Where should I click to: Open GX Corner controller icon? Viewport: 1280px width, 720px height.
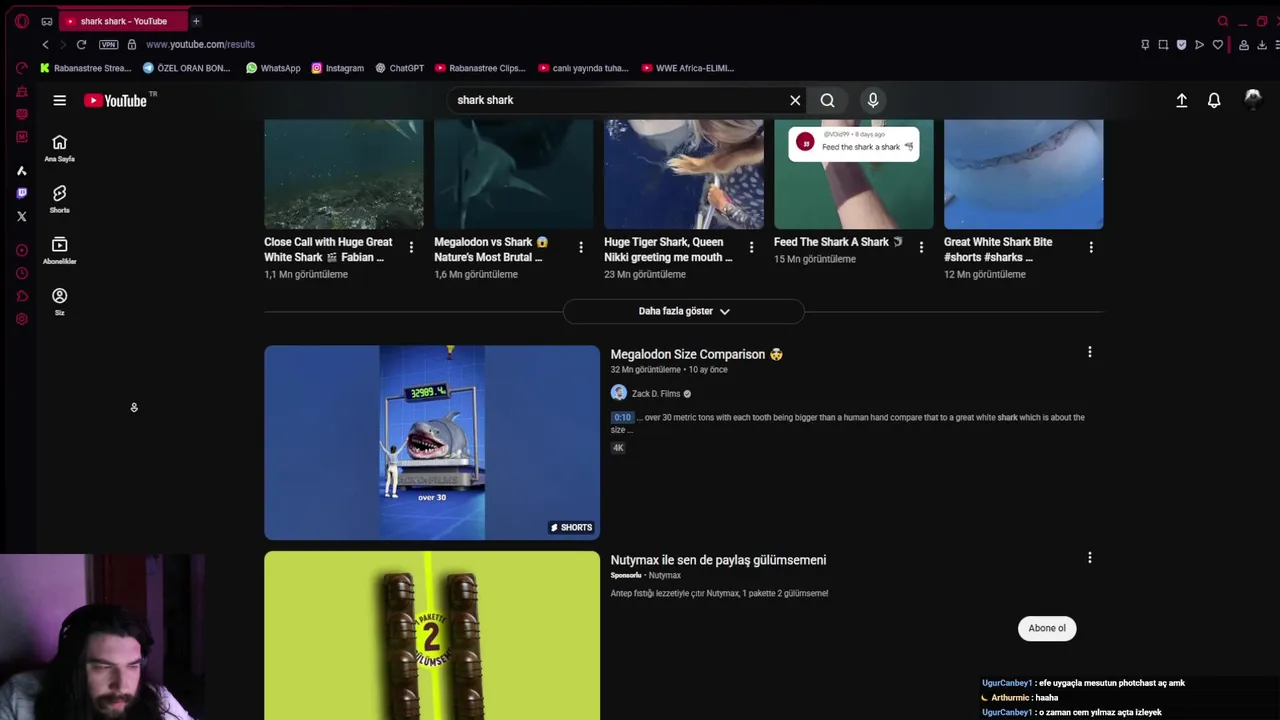click(x=22, y=68)
